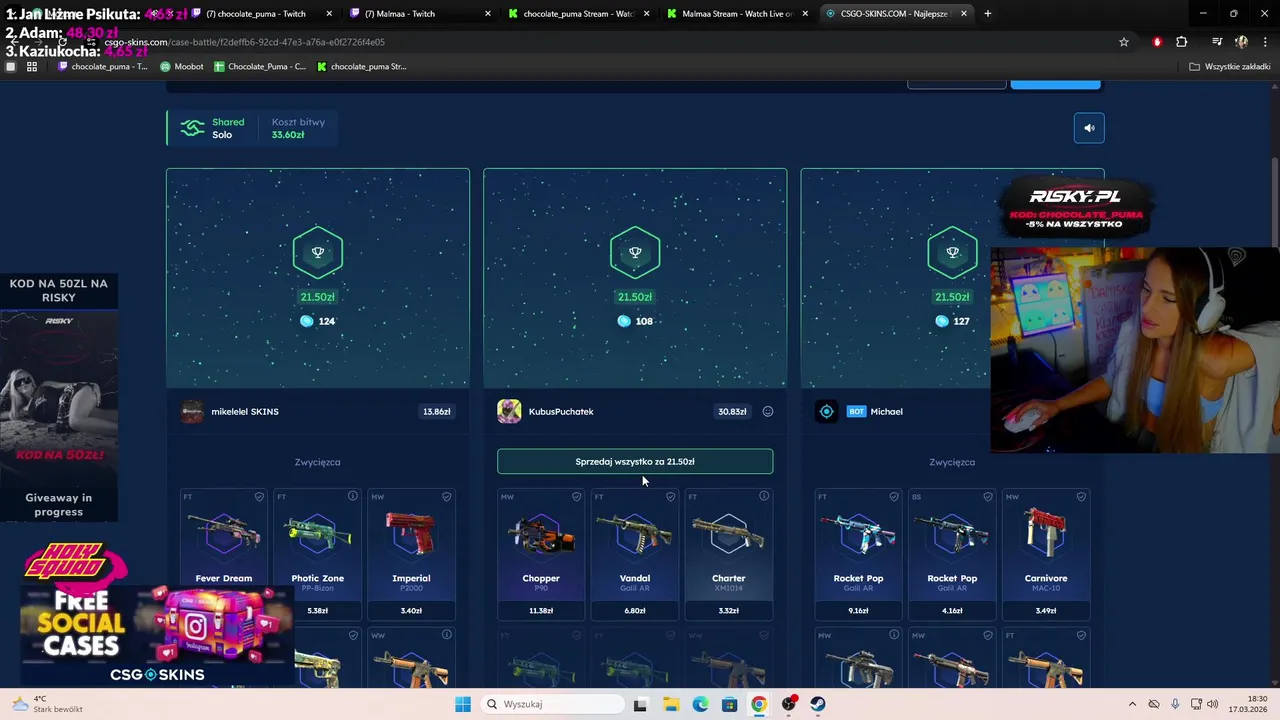Switch to chocolate_puma Twitch tab

pos(260,14)
